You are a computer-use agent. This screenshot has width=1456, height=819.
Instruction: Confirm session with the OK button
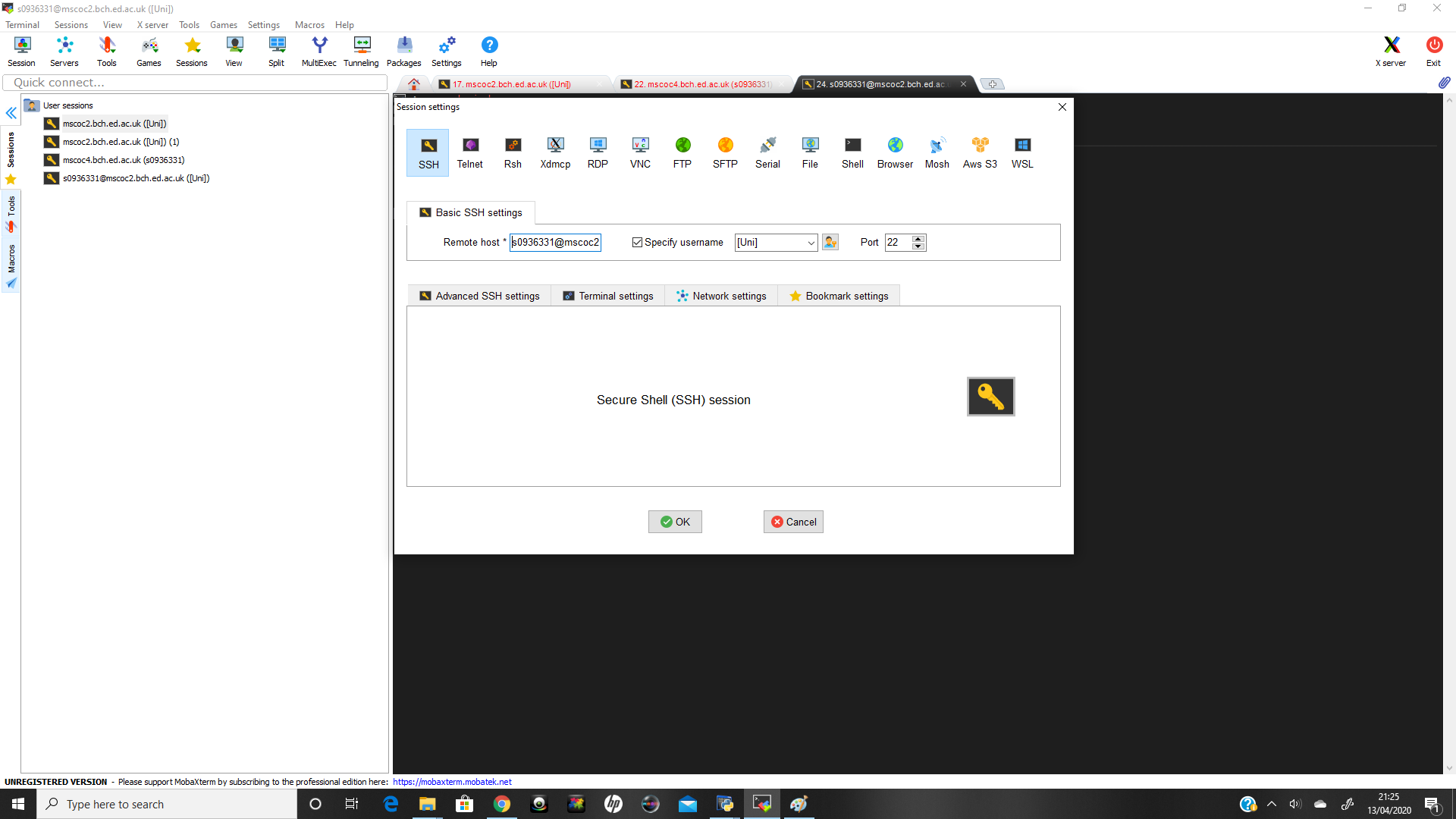click(x=675, y=522)
